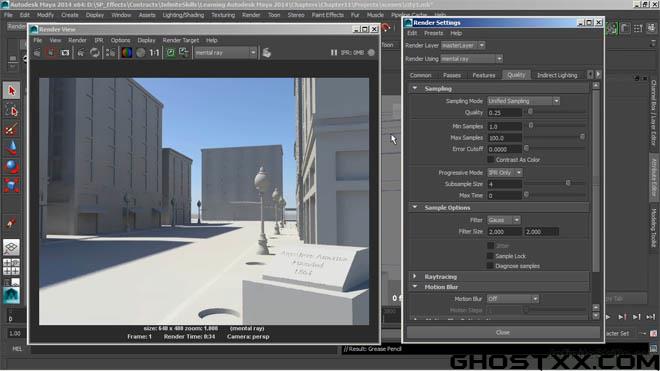Click the snapshot camera icon in Render View
The height and width of the screenshot is (371, 660).
coord(65,53)
